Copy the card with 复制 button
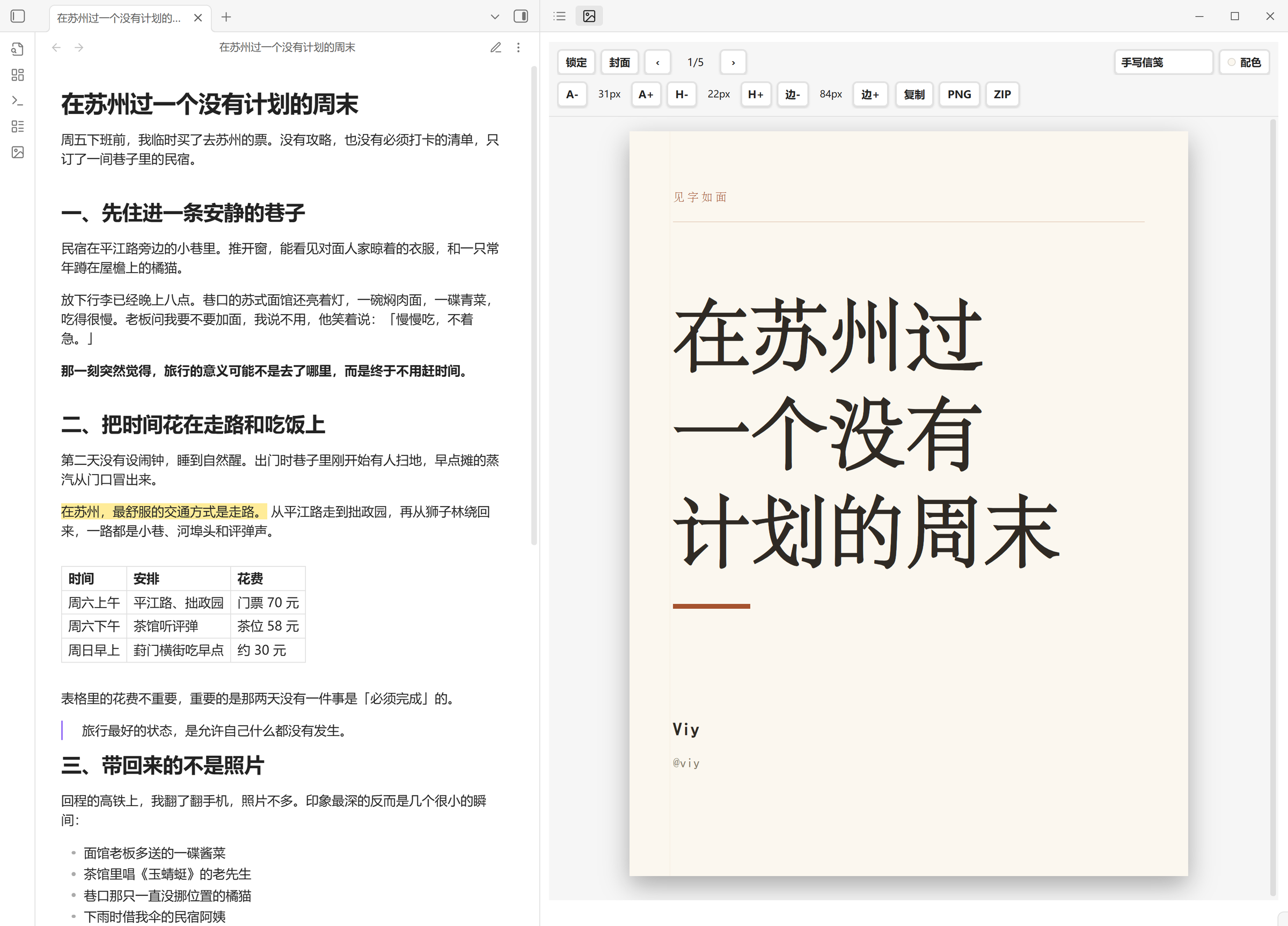Screen dimensions: 1288x926 pyautogui.click(x=914, y=94)
